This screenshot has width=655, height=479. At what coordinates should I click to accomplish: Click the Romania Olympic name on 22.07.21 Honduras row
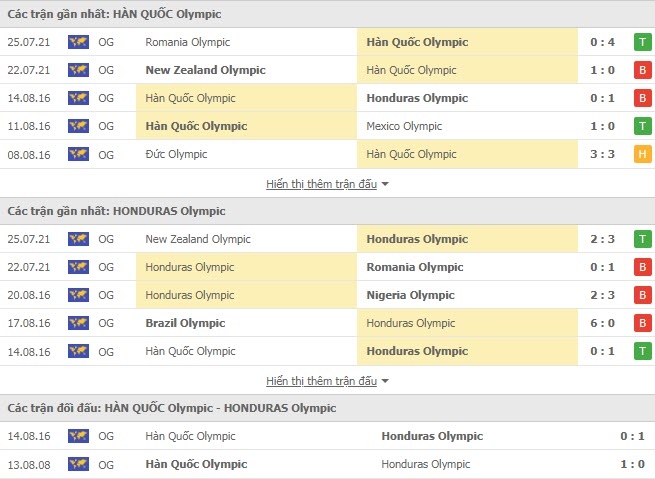click(415, 267)
